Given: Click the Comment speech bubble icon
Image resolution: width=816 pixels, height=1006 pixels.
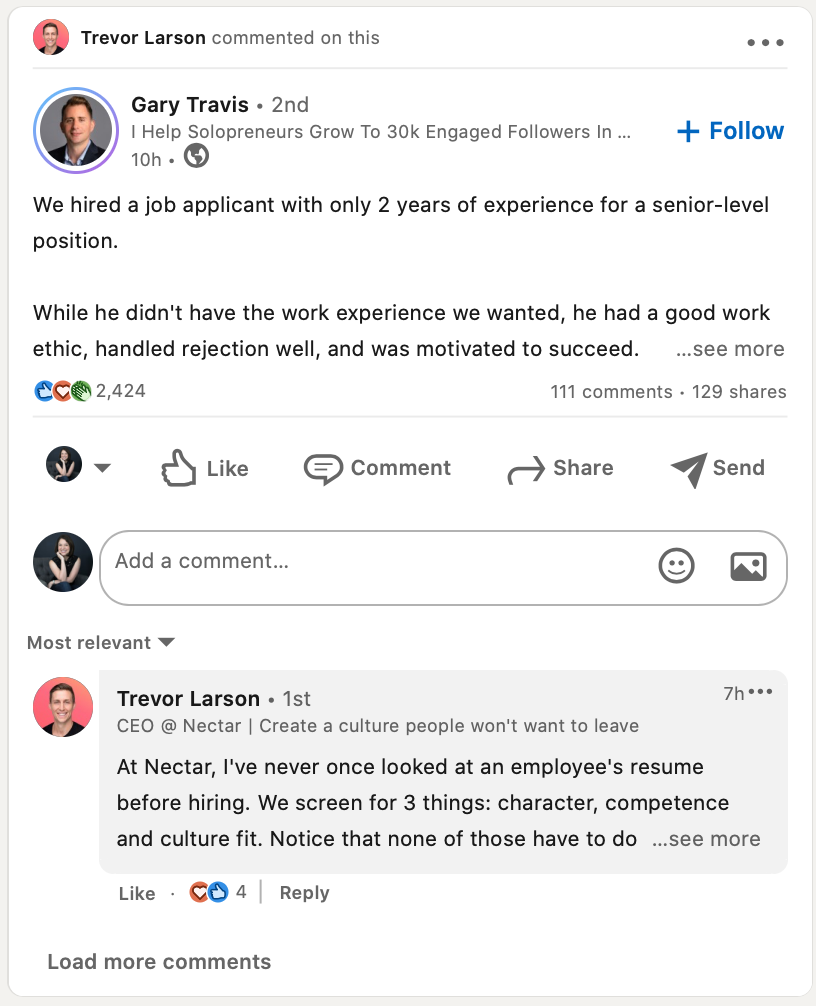Looking at the screenshot, I should click(x=323, y=468).
